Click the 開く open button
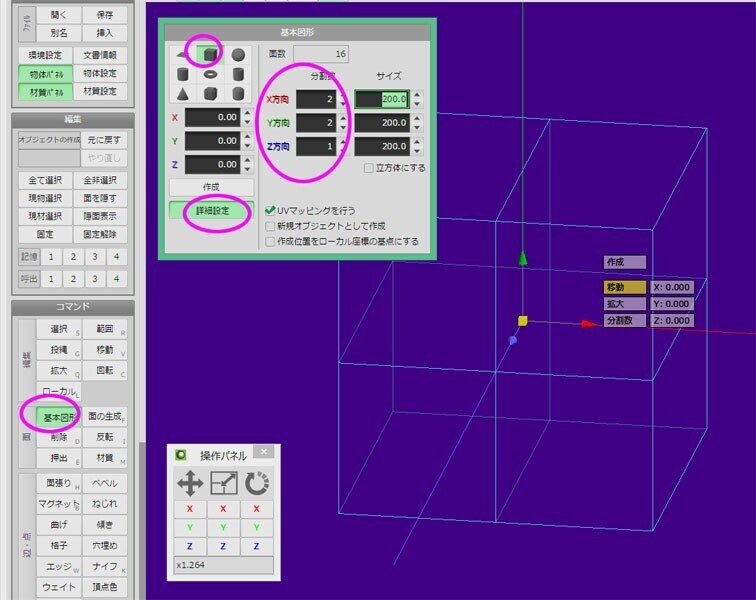Viewport: 756px width, 600px height. [x=59, y=15]
